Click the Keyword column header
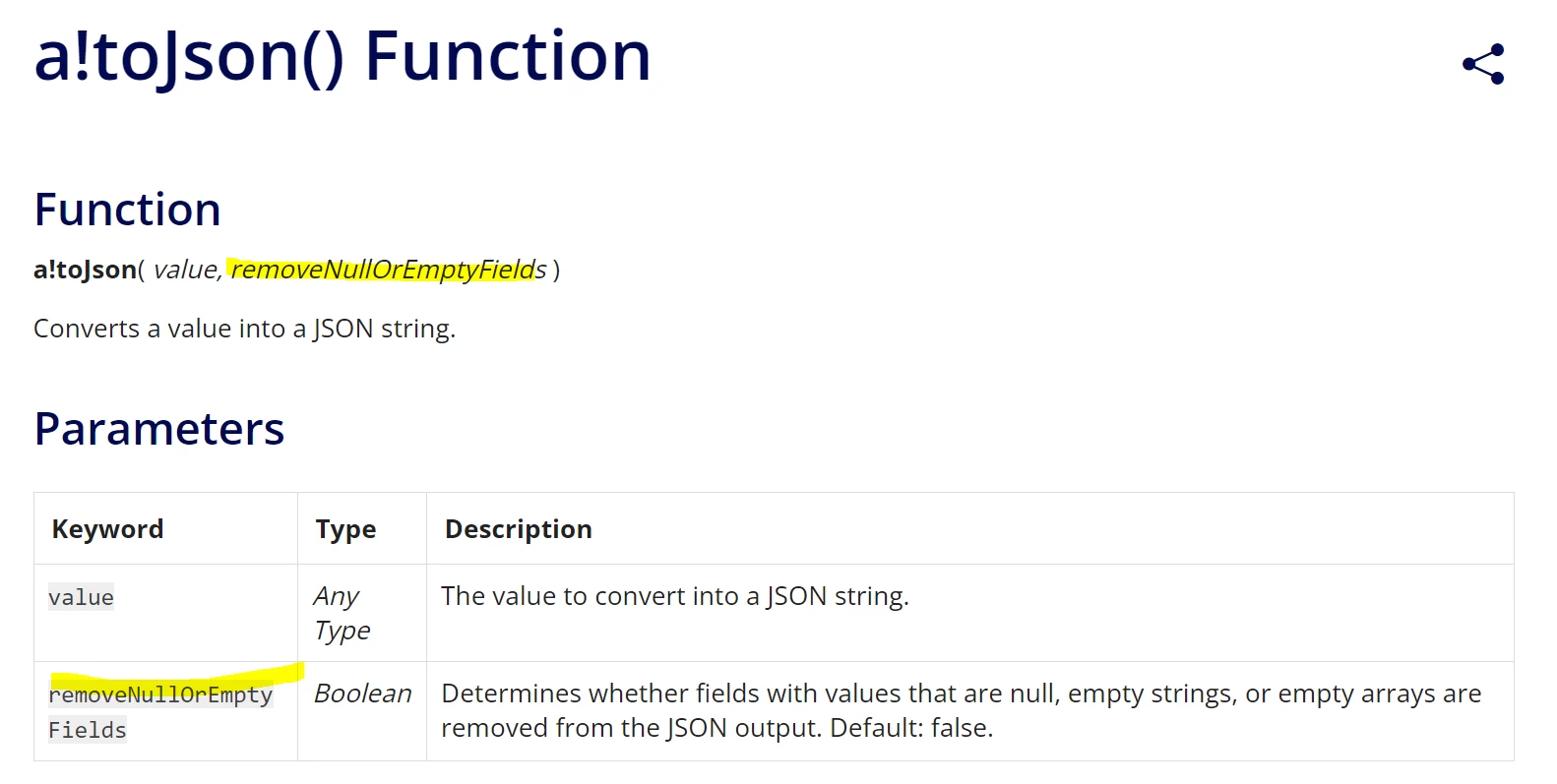This screenshot has height=784, width=1557. coord(107,529)
